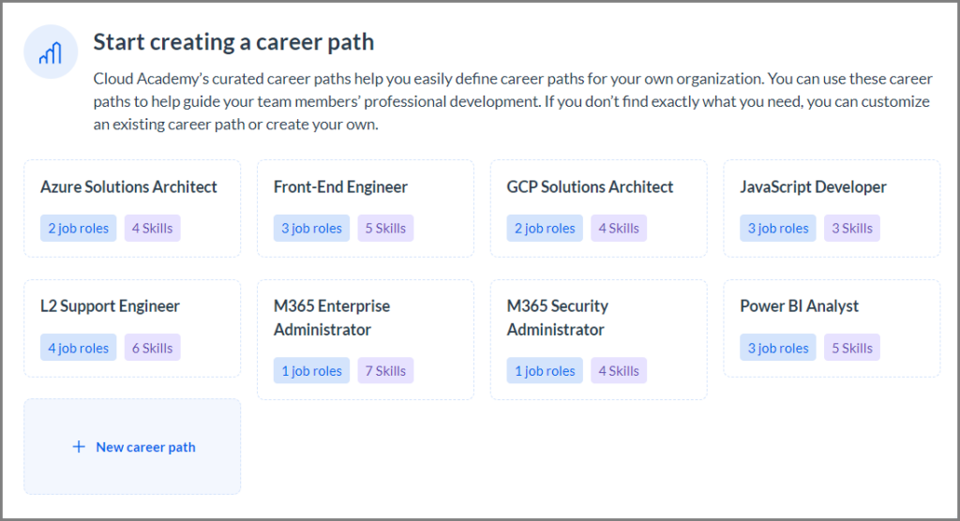
Task: Click Start creating a career path heading
Action: click(x=233, y=42)
